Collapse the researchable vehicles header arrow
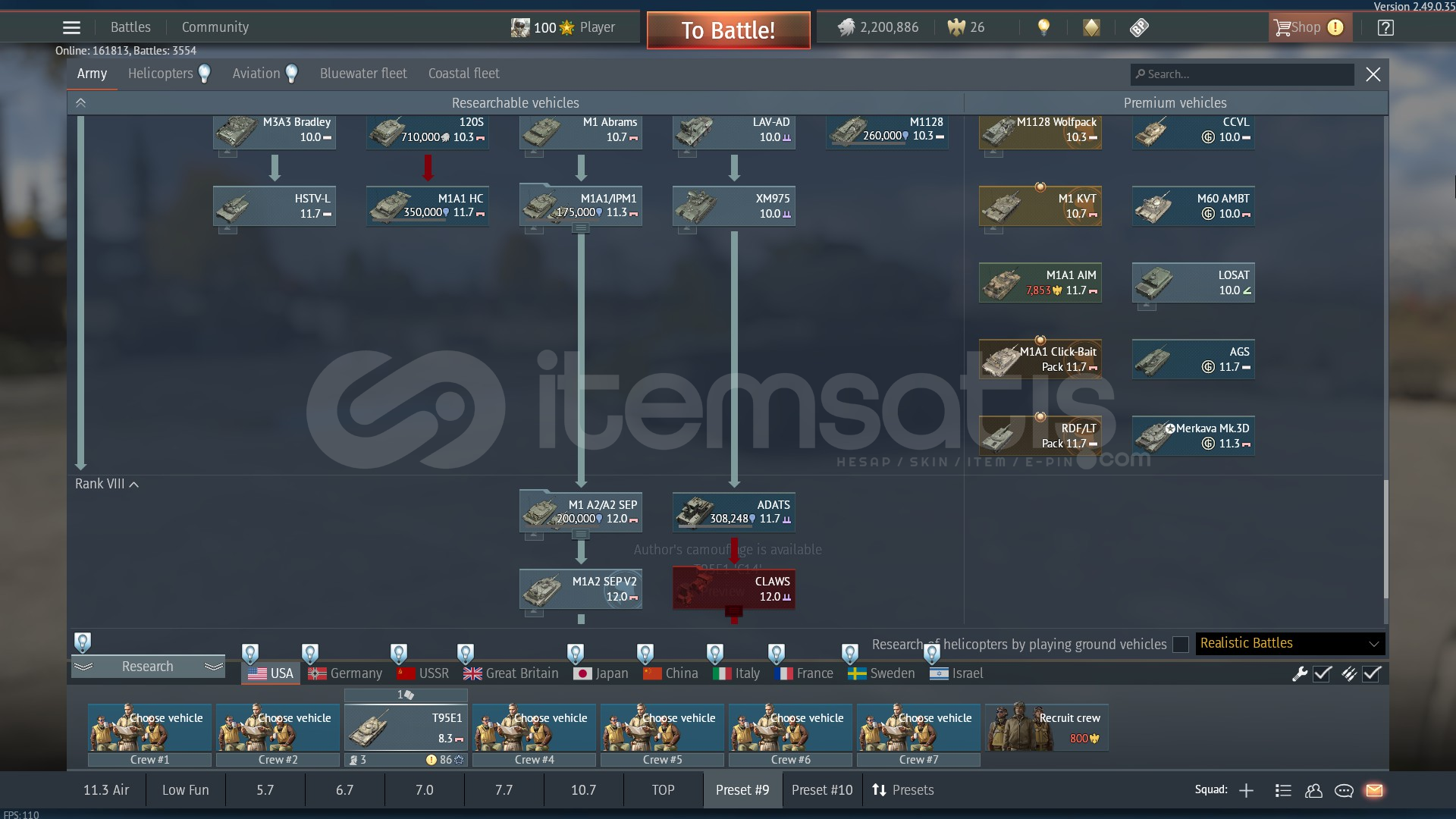Screen dimensions: 1456x819 coord(80,103)
